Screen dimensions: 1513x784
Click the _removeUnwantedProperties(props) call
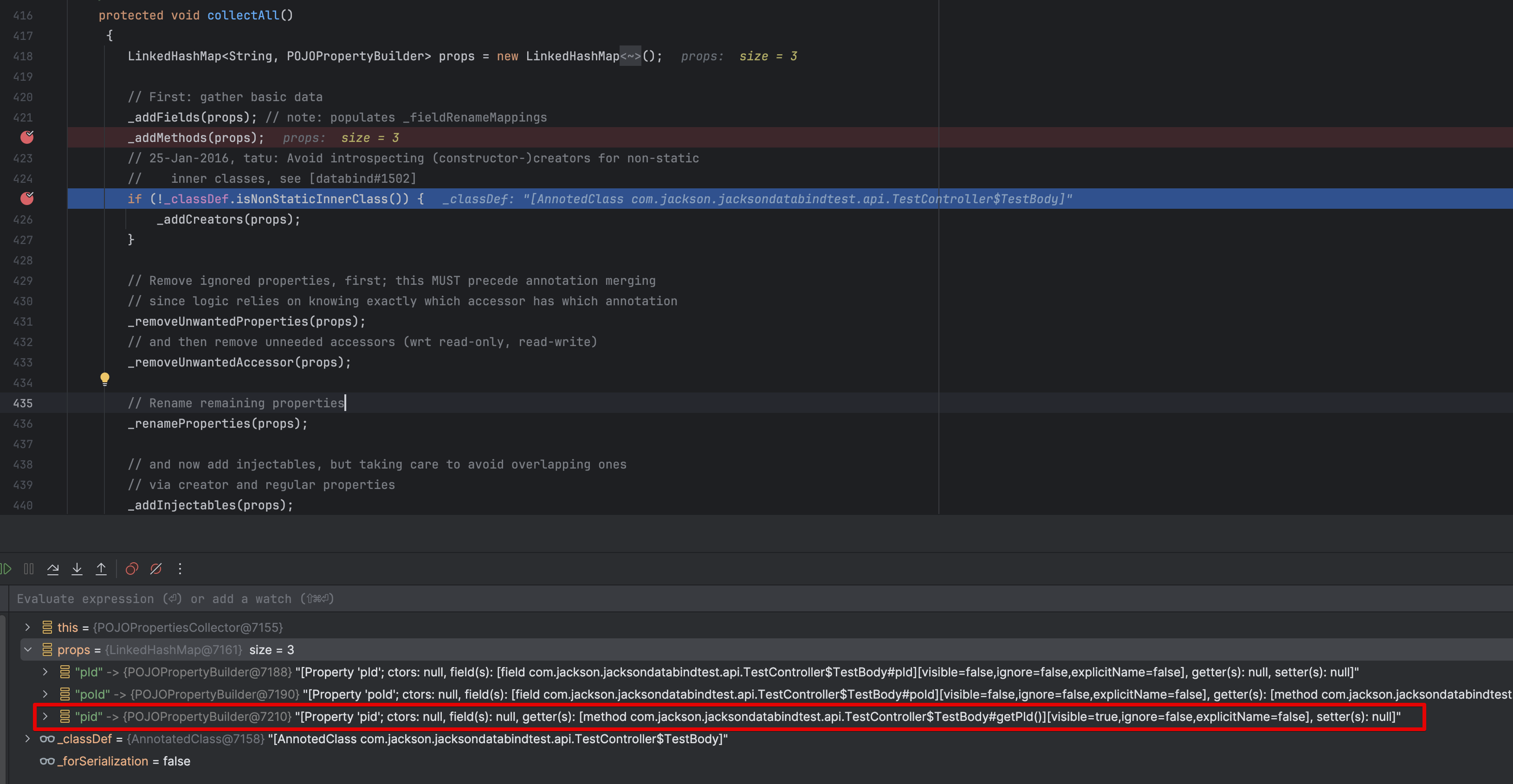pyautogui.click(x=247, y=322)
